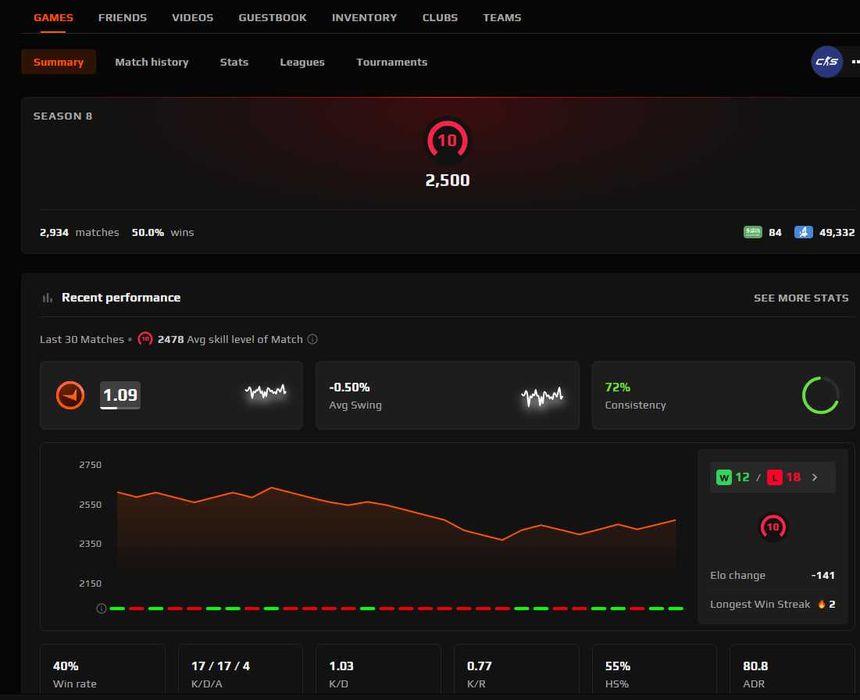
Task: Open the 72% Consistency card
Action: pyautogui.click(x=723, y=395)
